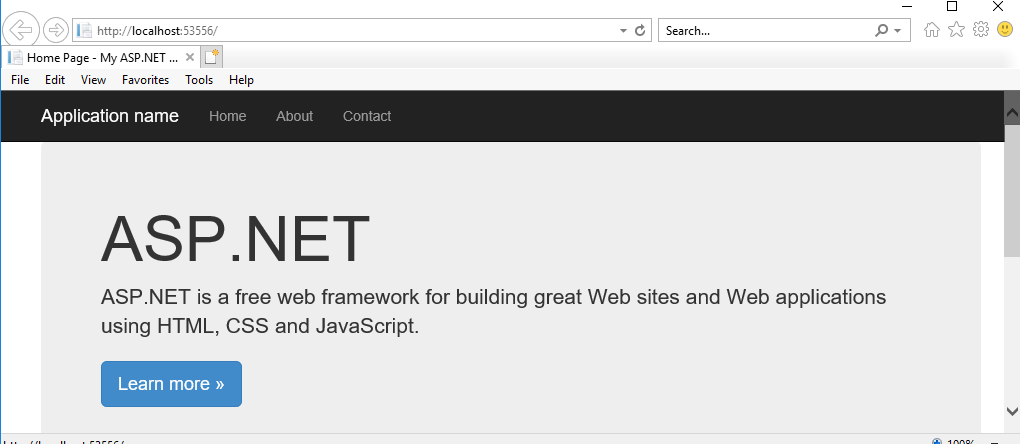
Task: Open the Tools menu in menu bar
Action: pyautogui.click(x=199, y=80)
